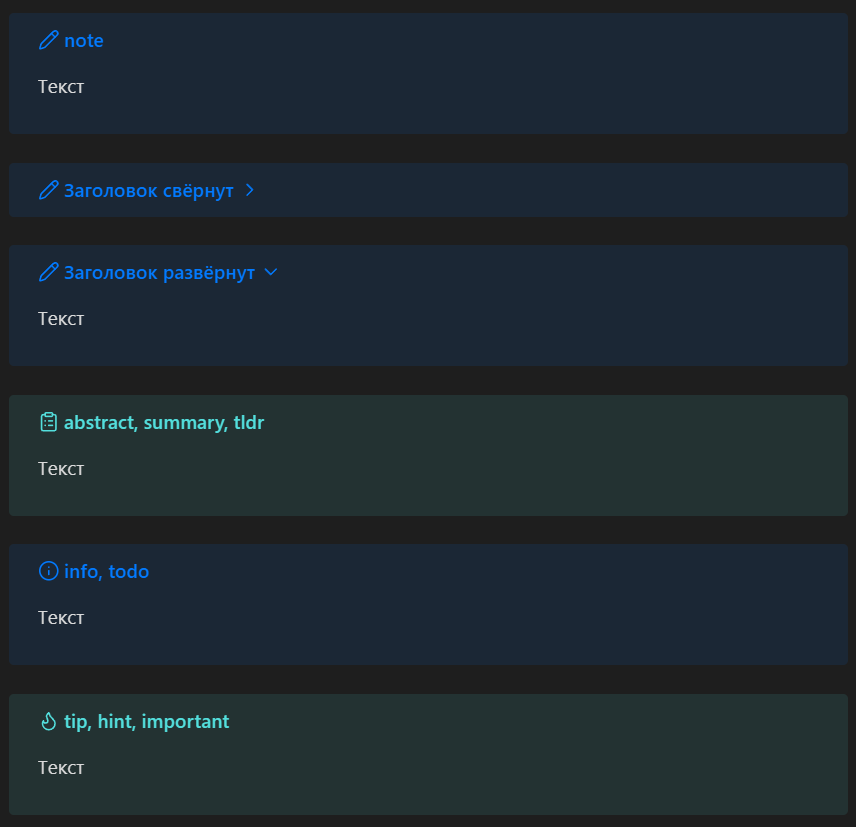
Task: Click 'Текст' in the info callout
Action: coord(61,618)
